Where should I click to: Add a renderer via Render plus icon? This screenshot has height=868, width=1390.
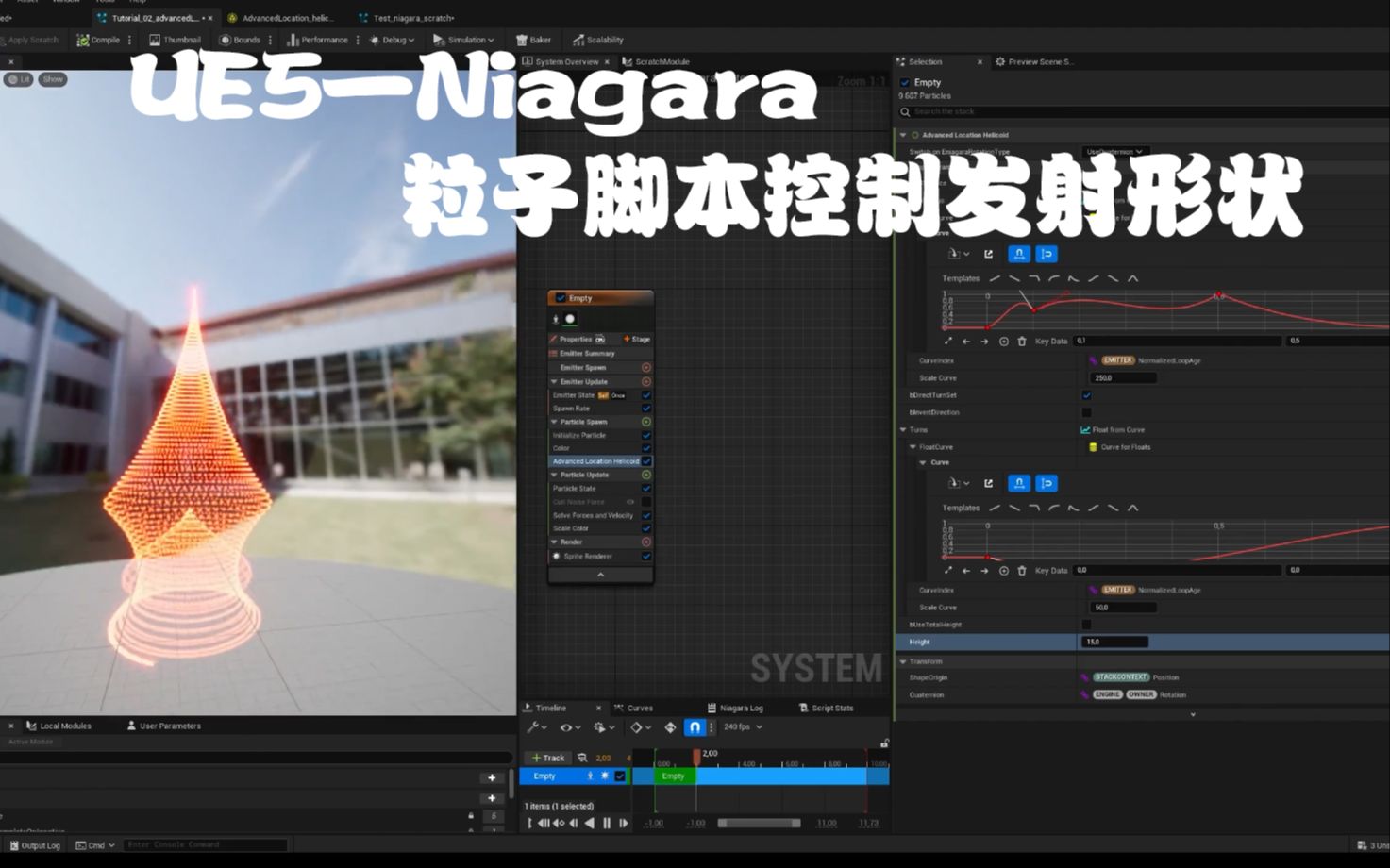point(646,542)
